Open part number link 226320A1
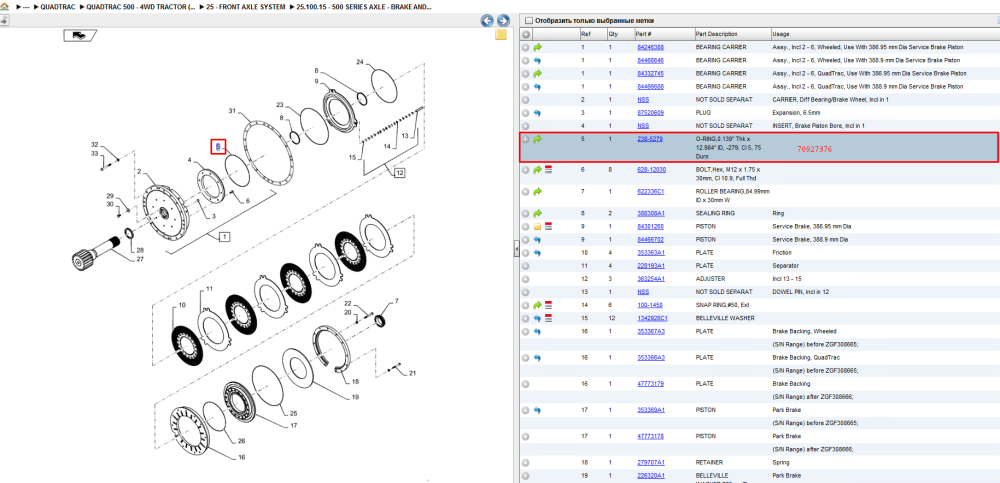The image size is (1000, 483). pos(651,476)
